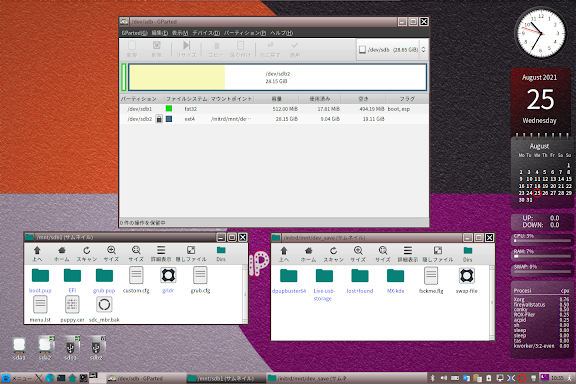Click the 貼り付け paste icon in GParted toolbar
Screen dimensions: 576x384
[x=240, y=46]
